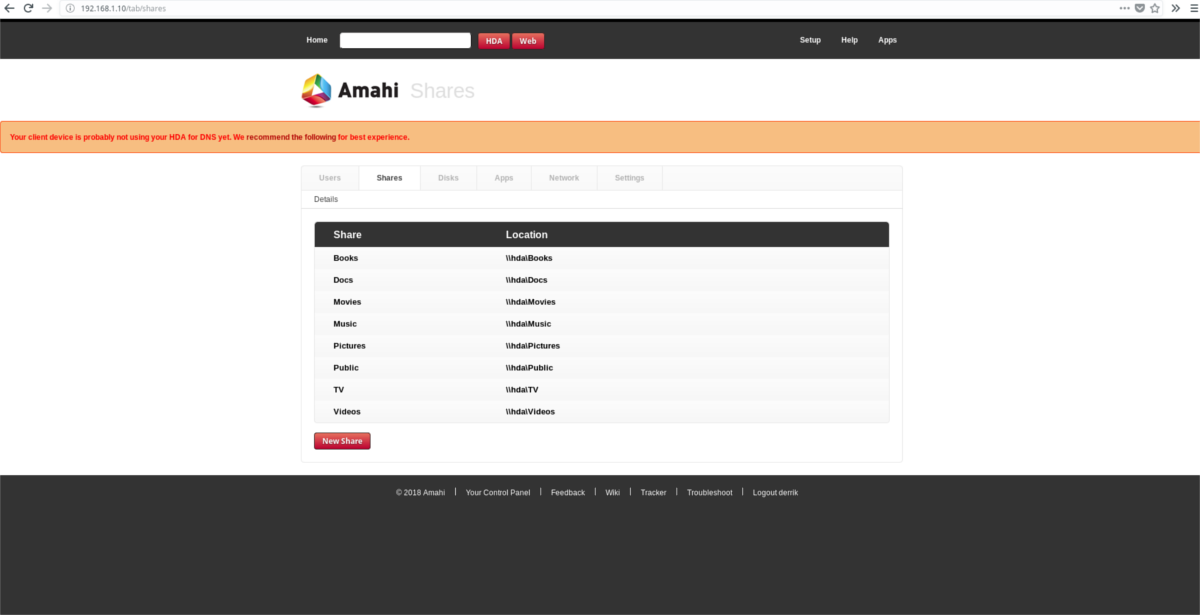Open the Wiki footer link
Image resolution: width=1200 pixels, height=615 pixels.
(613, 493)
